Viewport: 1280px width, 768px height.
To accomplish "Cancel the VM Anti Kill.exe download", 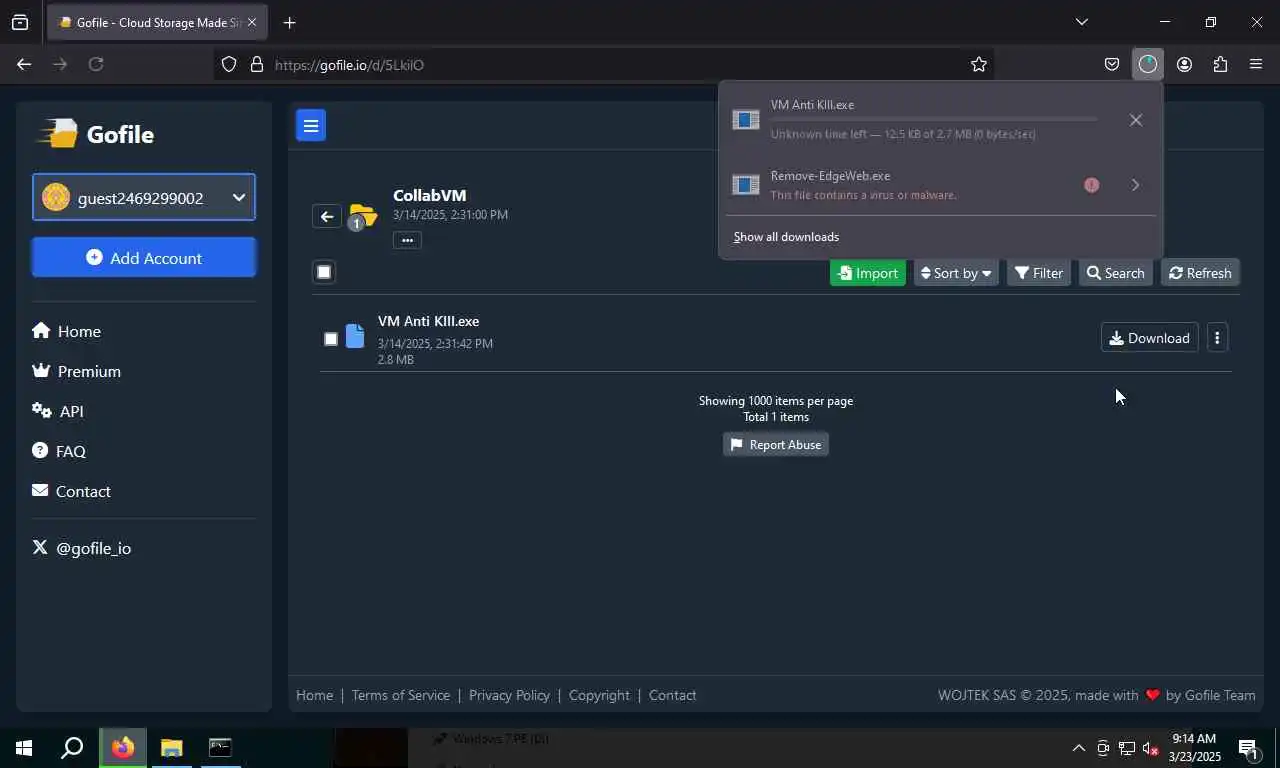I will pyautogui.click(x=1135, y=120).
